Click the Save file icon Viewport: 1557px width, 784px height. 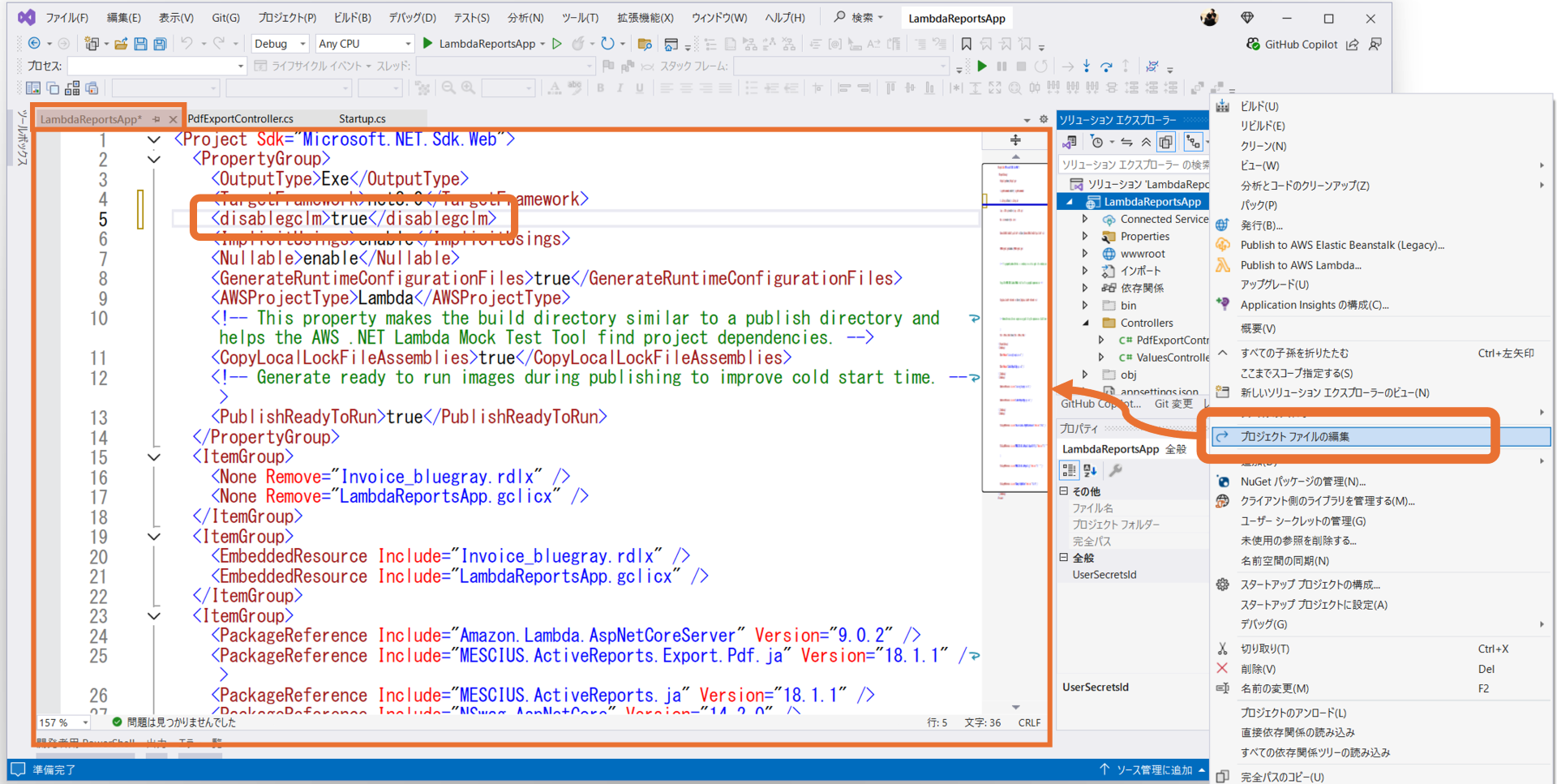tap(140, 44)
